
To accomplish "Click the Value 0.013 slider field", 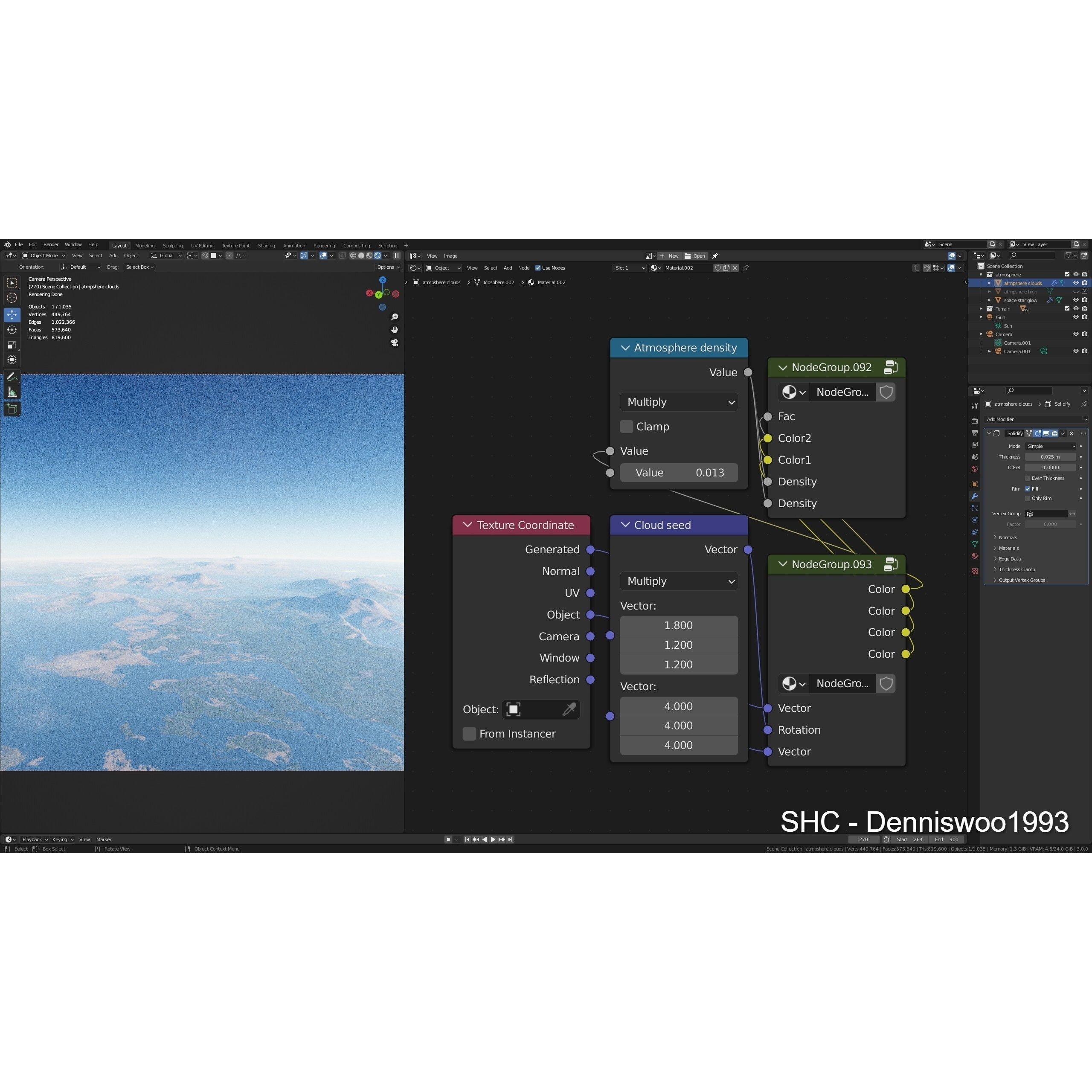I will click(x=678, y=473).
